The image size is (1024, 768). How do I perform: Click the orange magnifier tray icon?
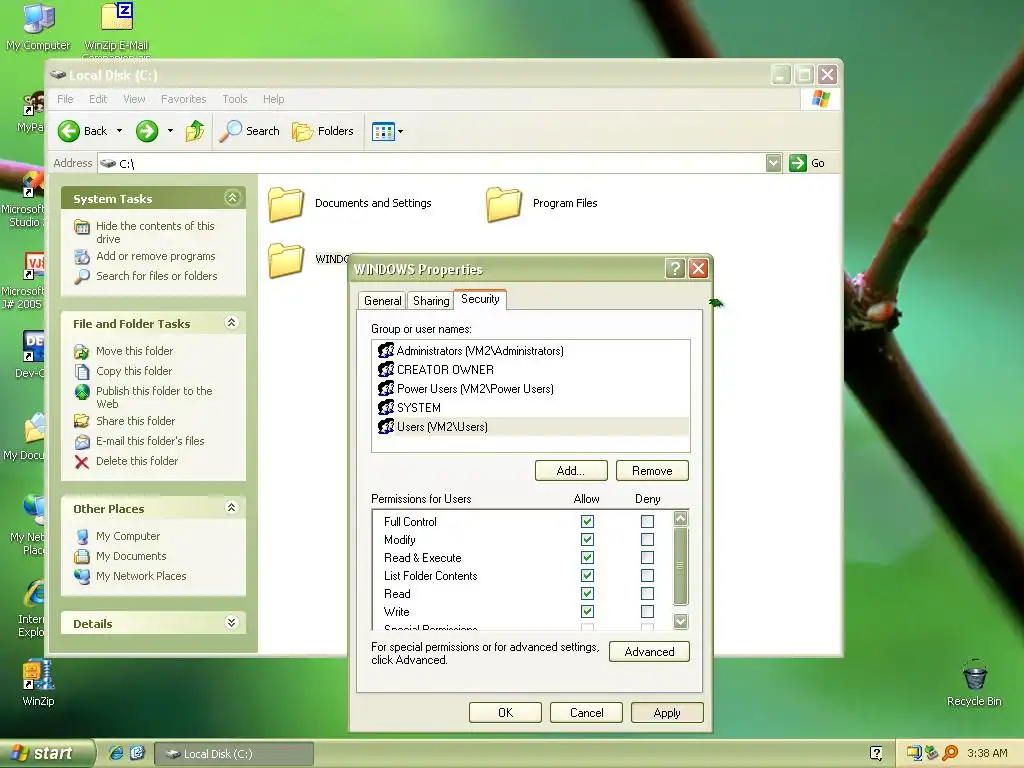pyautogui.click(x=950, y=753)
